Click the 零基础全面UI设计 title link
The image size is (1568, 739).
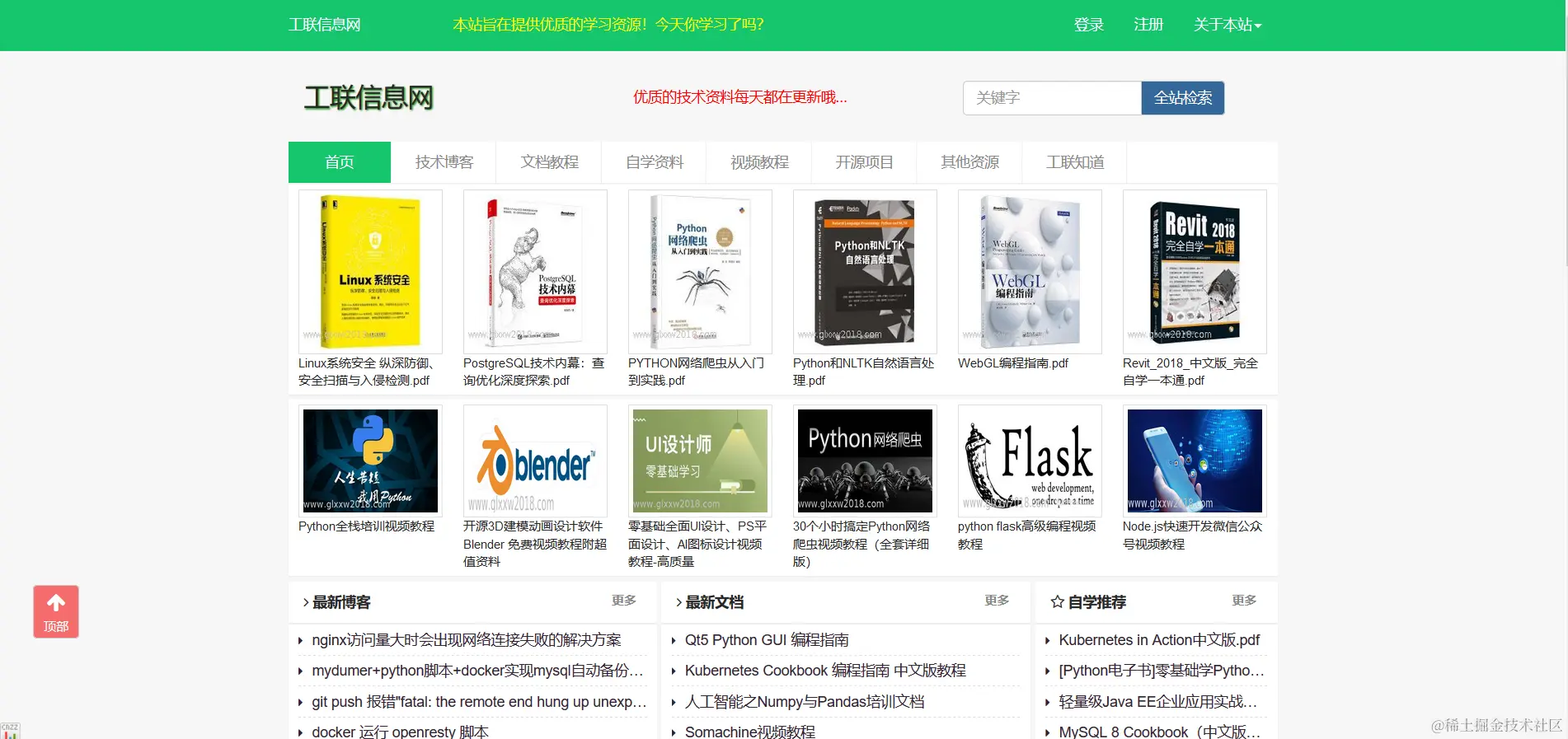point(697,544)
